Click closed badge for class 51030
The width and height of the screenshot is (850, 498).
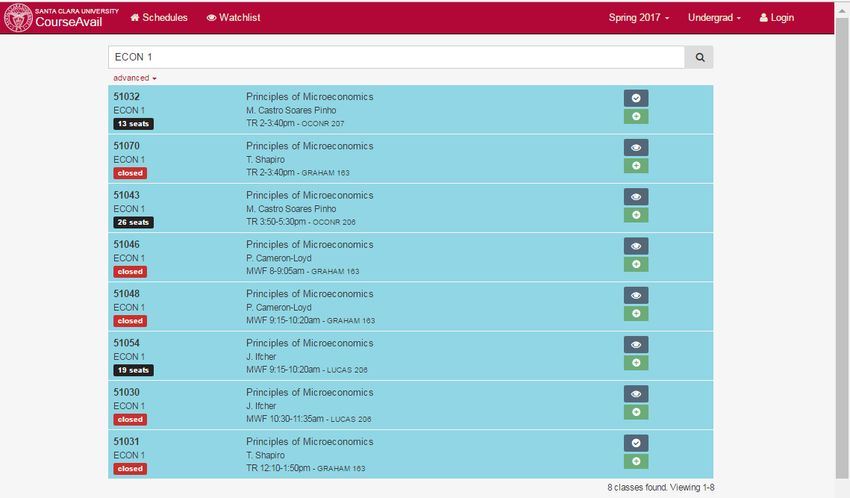[130, 419]
